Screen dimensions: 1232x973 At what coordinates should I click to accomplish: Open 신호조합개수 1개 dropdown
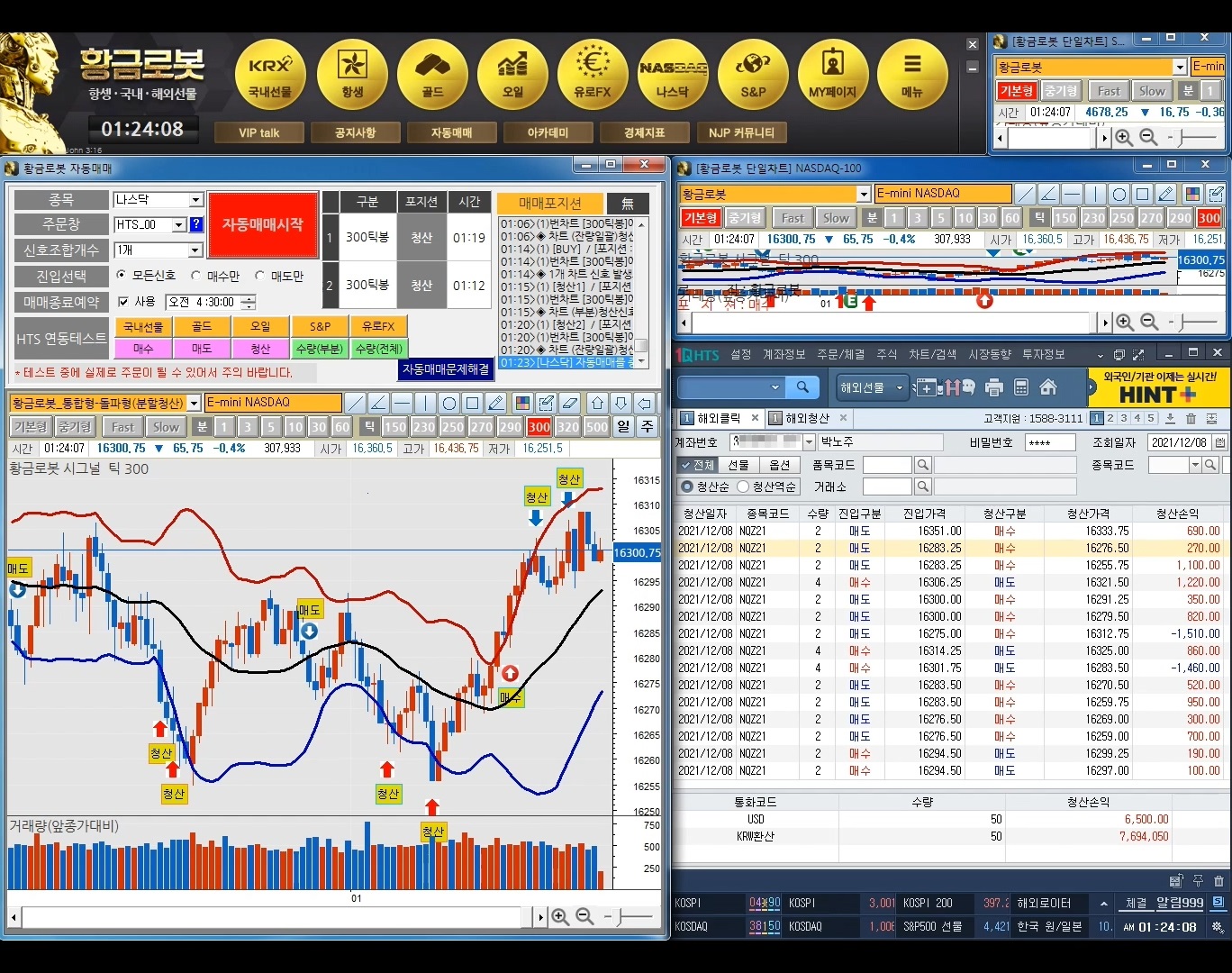pos(195,250)
